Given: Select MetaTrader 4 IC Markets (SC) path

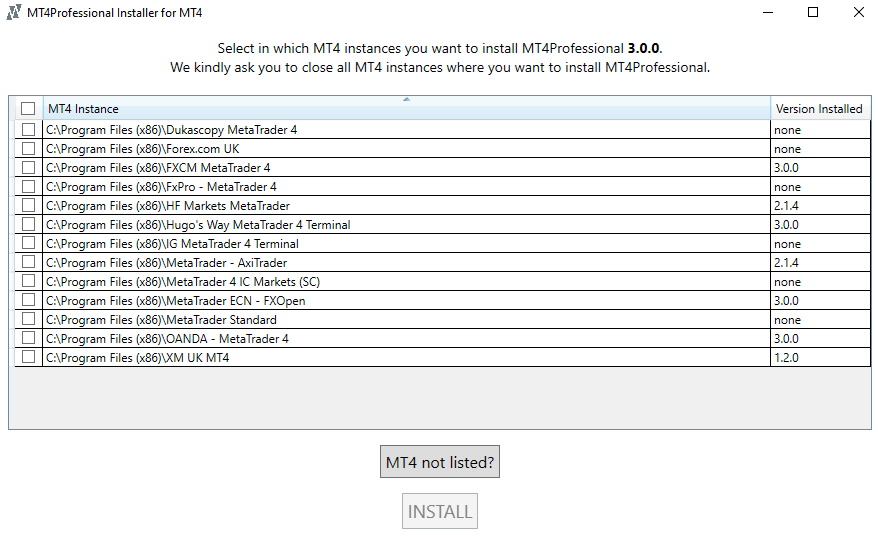Looking at the screenshot, I should pos(183,282).
